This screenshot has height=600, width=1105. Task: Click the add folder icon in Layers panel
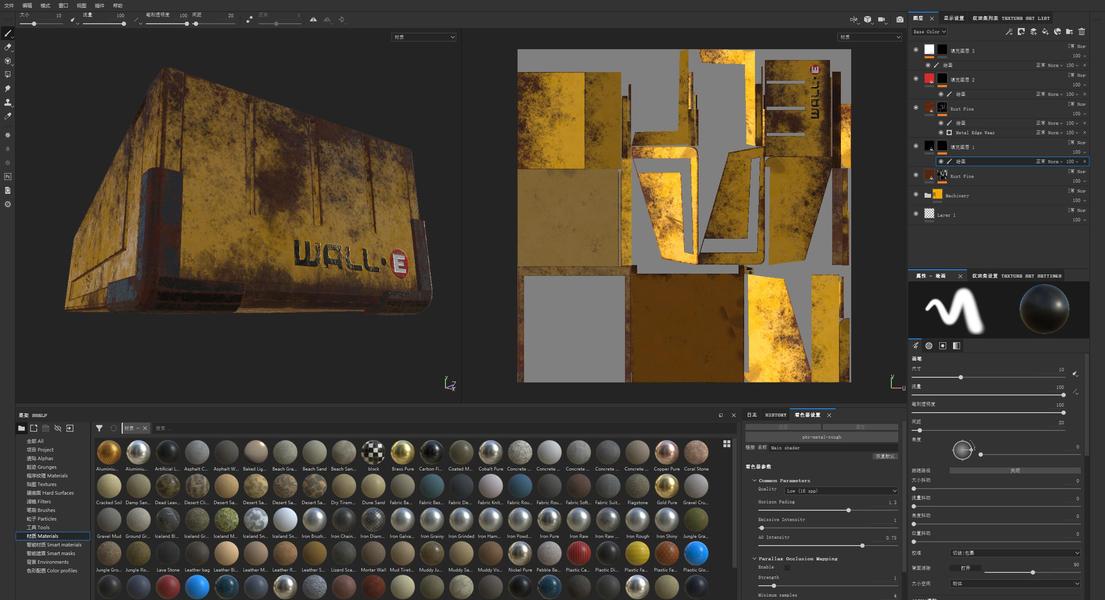[1069, 32]
